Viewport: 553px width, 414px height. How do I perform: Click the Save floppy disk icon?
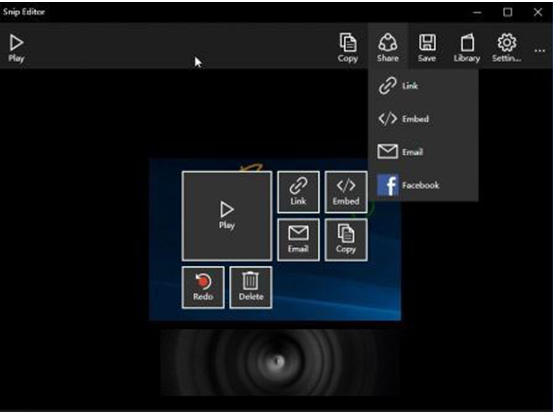click(x=427, y=48)
